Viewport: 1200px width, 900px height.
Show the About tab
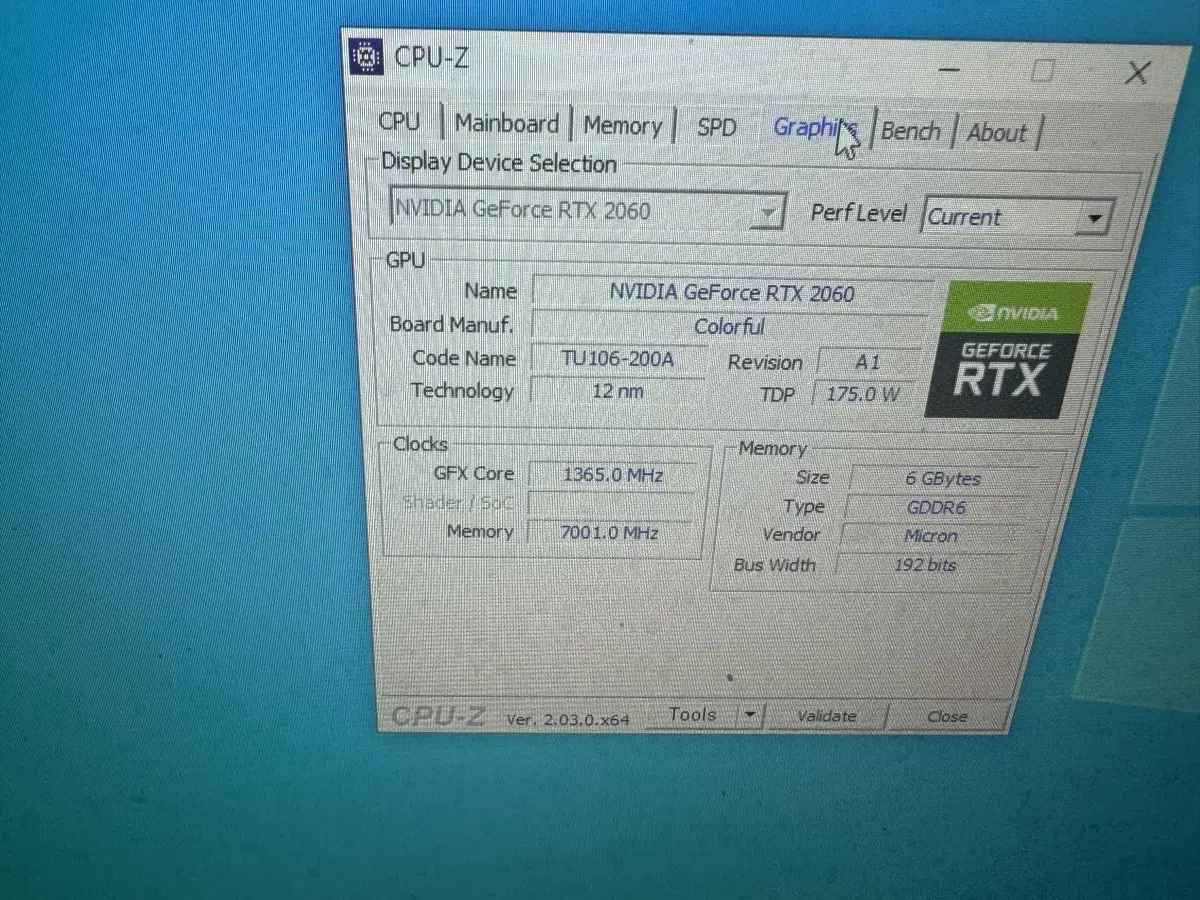[997, 133]
